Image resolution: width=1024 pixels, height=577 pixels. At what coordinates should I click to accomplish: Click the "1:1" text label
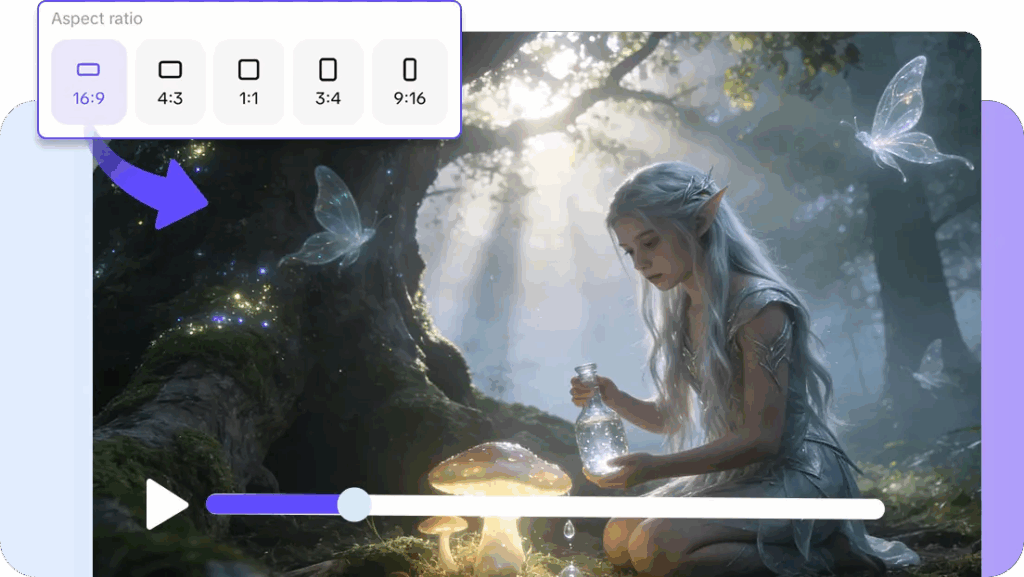(x=249, y=99)
